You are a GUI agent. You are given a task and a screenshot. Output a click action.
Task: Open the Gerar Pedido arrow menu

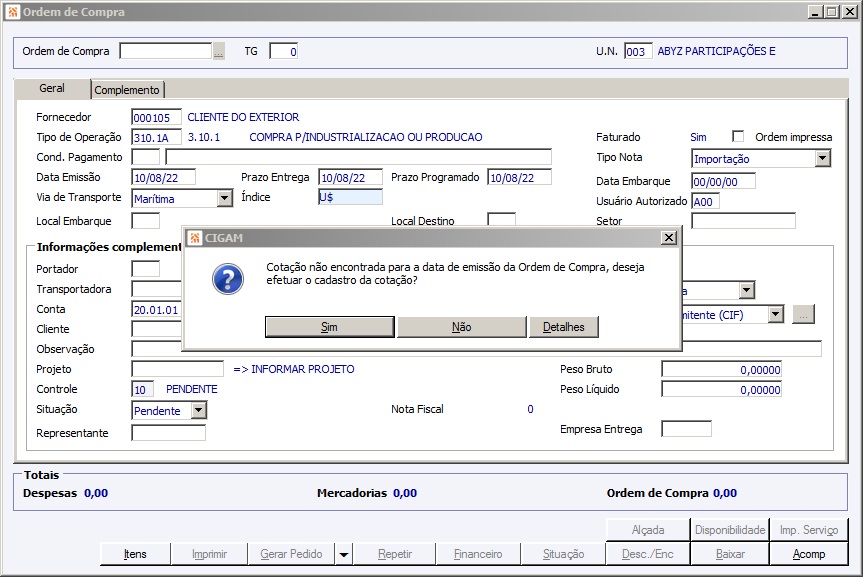343,554
